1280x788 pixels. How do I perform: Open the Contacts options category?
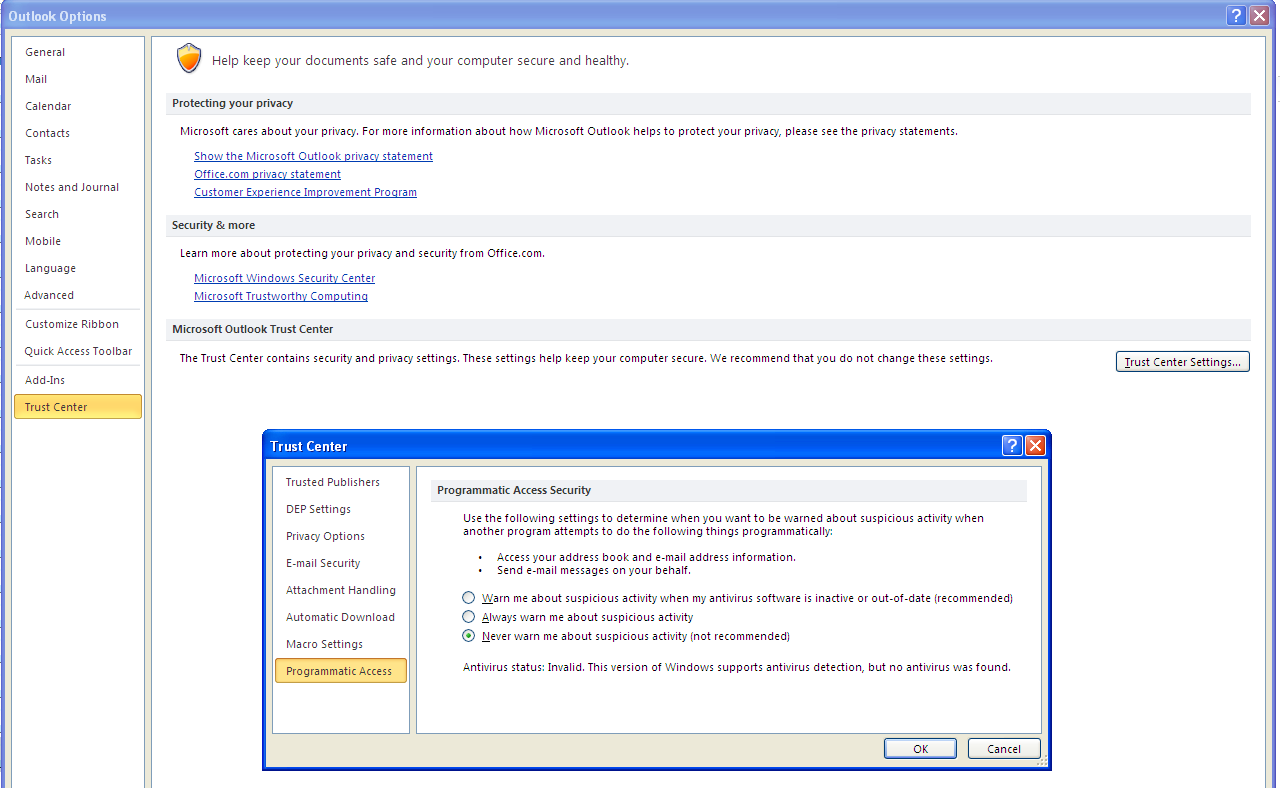(x=77, y=133)
